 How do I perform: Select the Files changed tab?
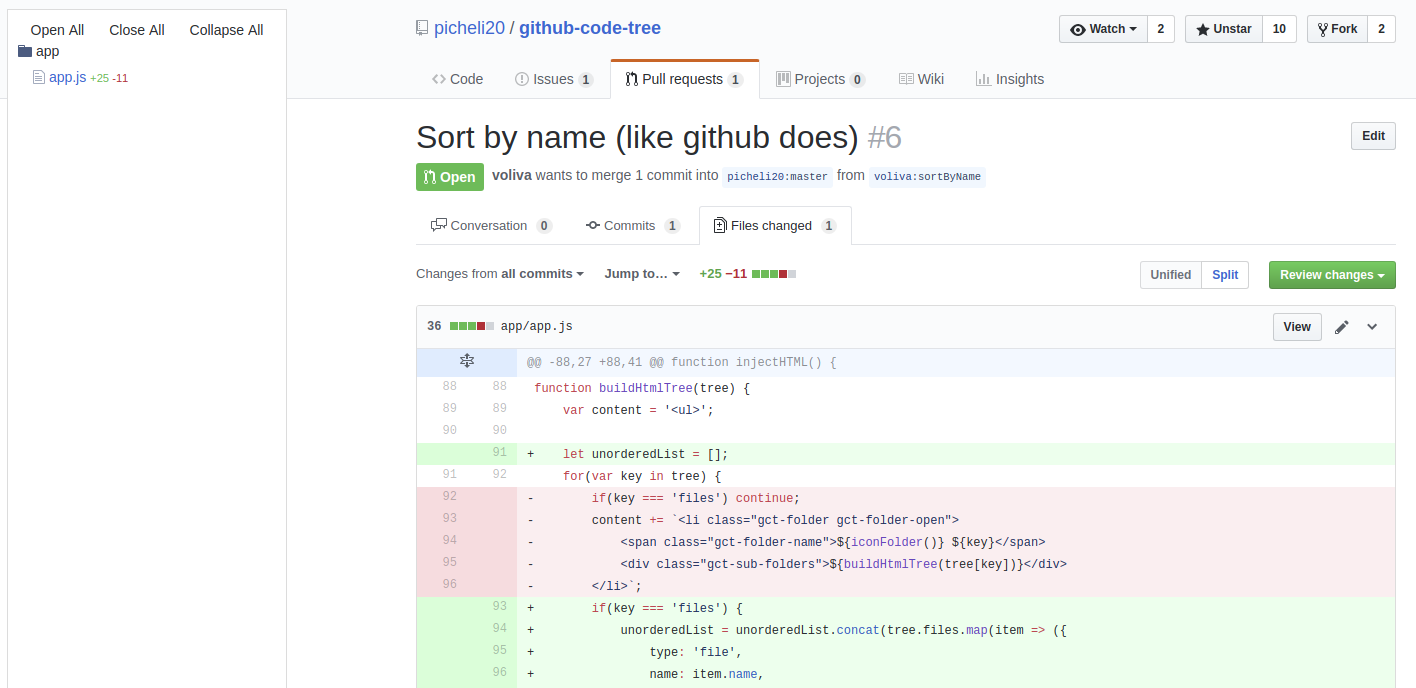click(775, 226)
